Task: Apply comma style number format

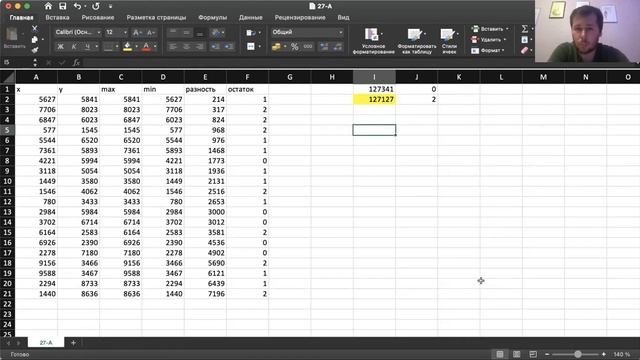Action: pos(308,47)
